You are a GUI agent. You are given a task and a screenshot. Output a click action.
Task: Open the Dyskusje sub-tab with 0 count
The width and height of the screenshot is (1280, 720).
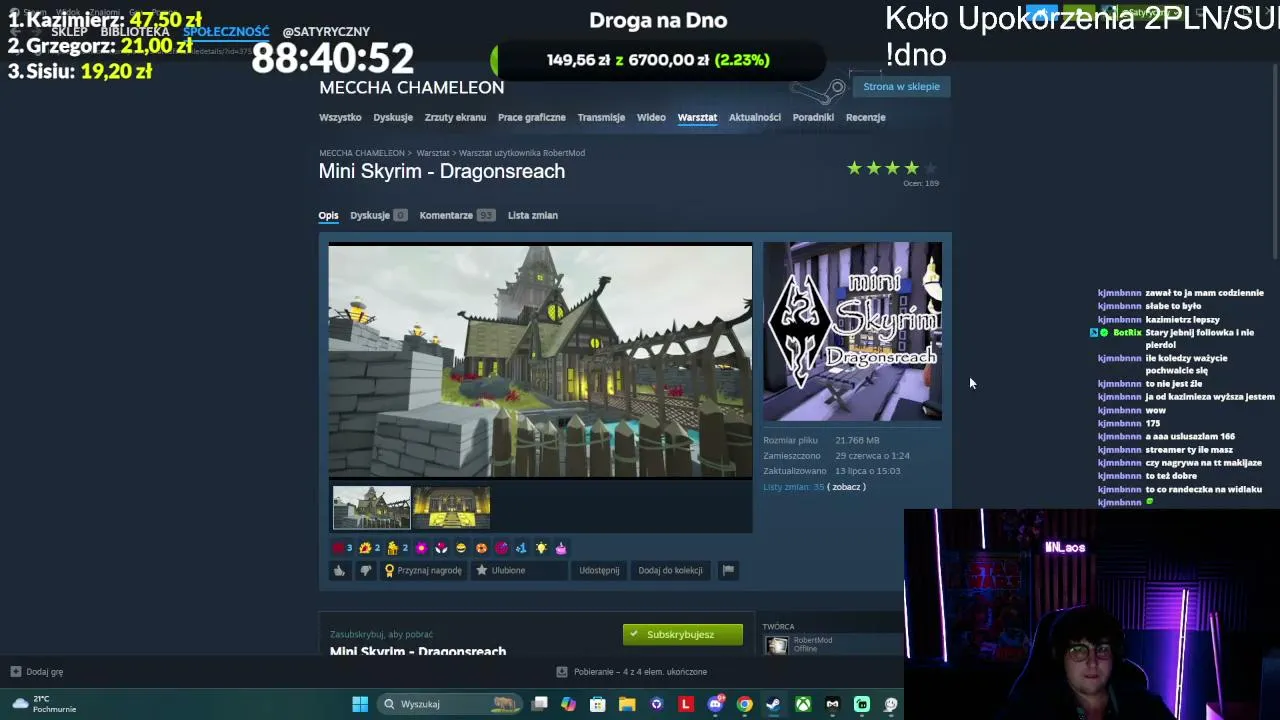378,215
